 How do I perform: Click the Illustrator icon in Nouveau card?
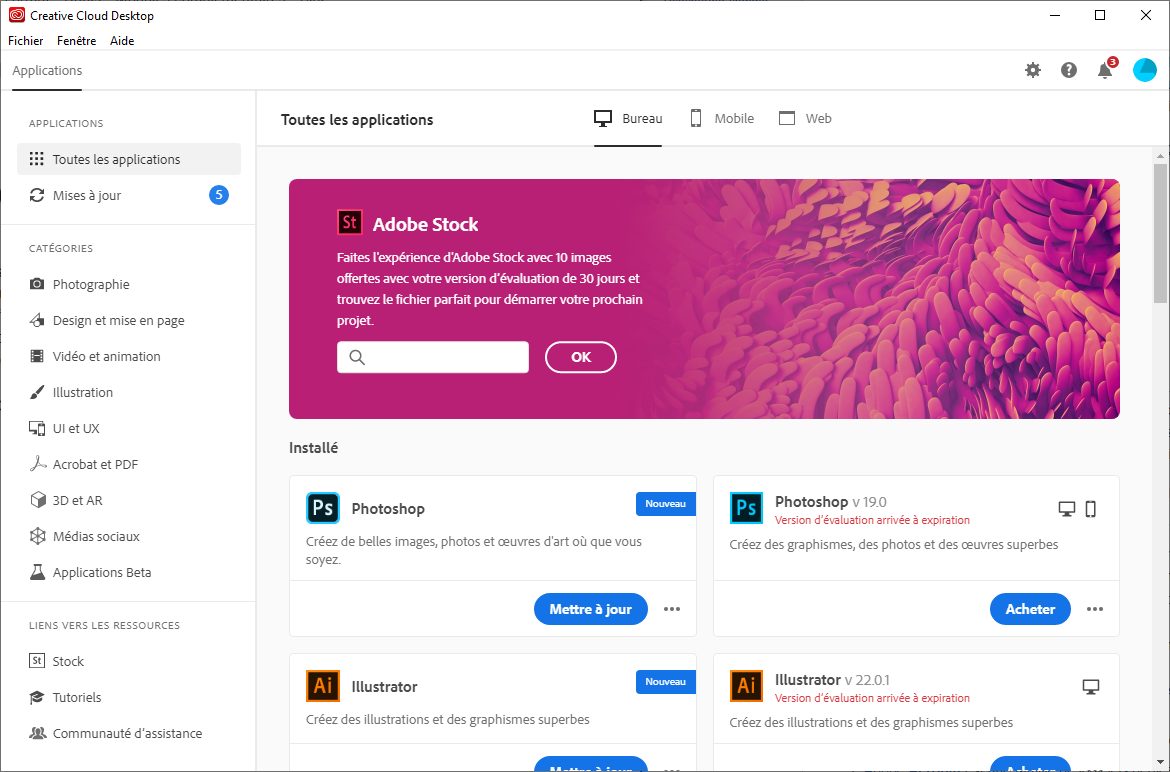point(323,686)
